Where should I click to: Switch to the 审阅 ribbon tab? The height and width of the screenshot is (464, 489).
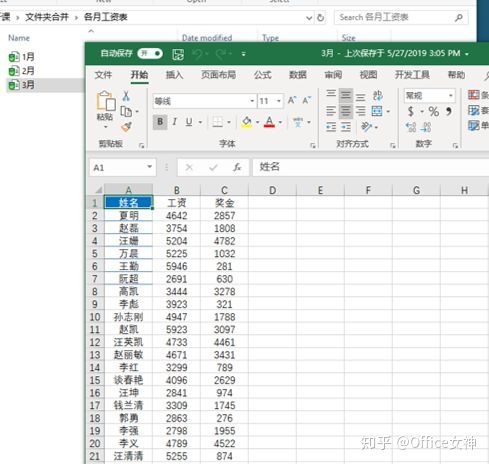(333, 75)
